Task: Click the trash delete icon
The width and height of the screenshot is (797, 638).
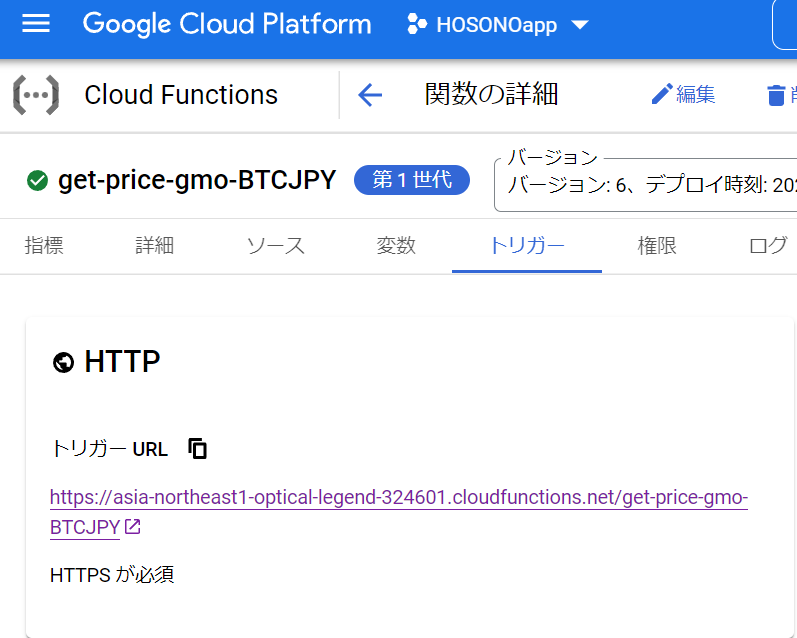Action: 776,96
